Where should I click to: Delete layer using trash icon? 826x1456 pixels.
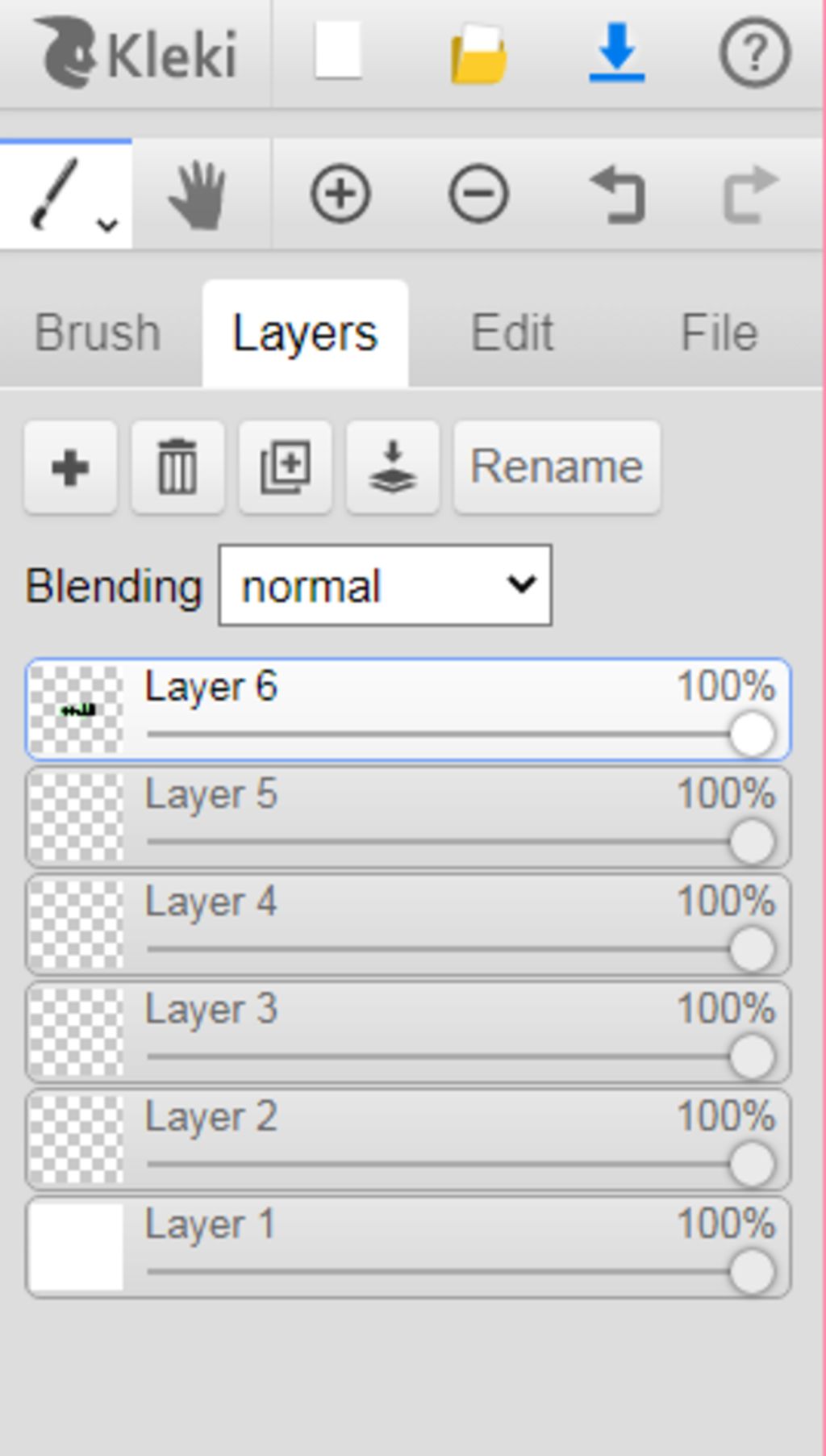[177, 467]
